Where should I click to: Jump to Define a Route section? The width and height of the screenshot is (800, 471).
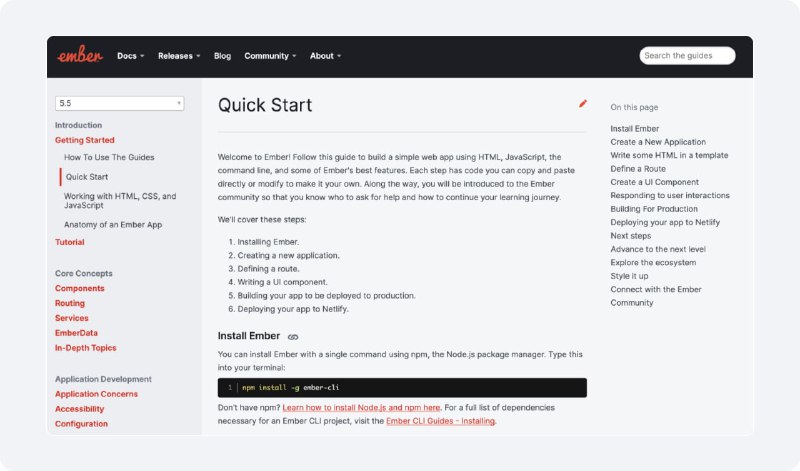pyautogui.click(x=638, y=169)
